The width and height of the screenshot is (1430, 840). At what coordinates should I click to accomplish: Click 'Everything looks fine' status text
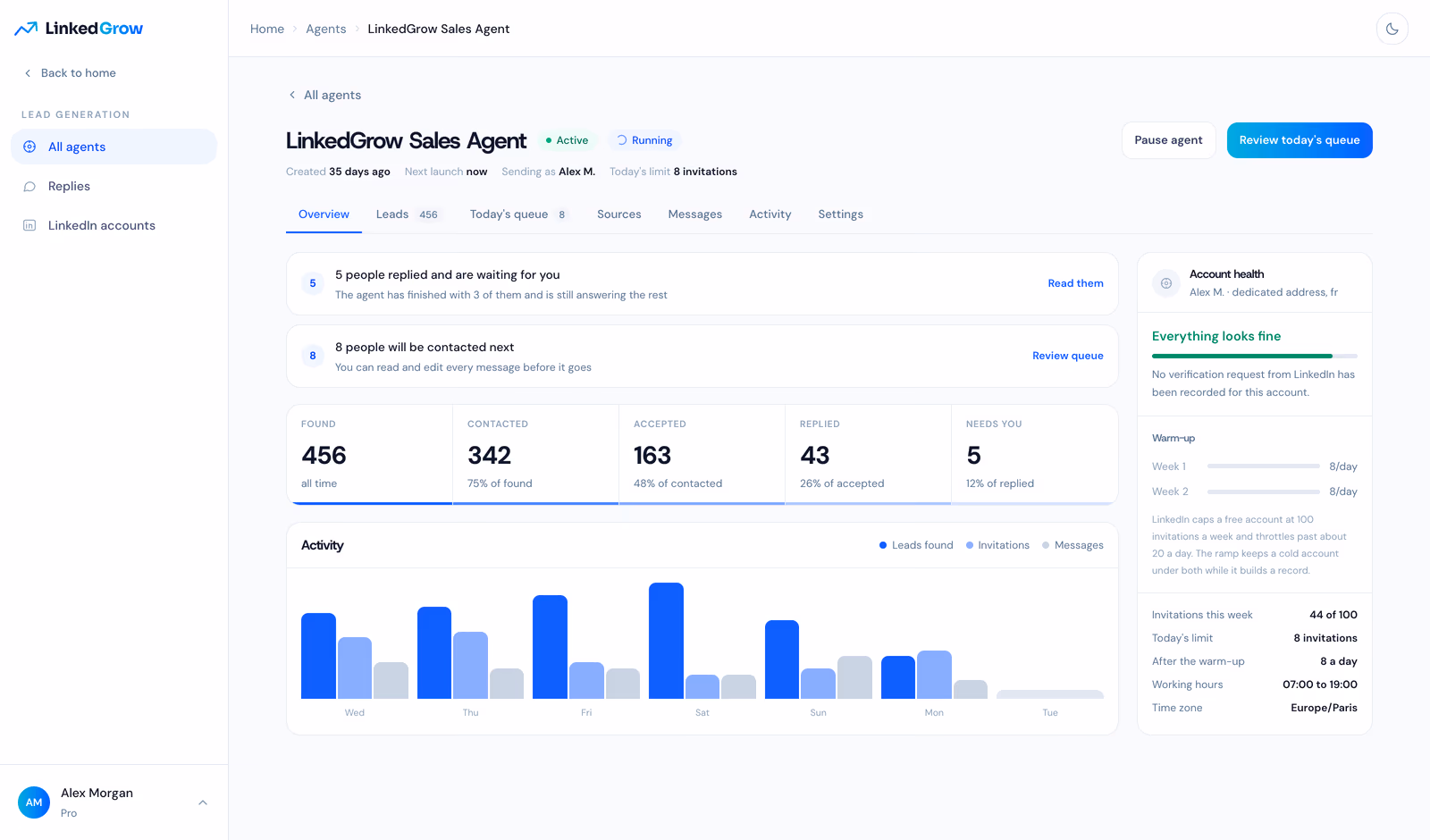1216,336
